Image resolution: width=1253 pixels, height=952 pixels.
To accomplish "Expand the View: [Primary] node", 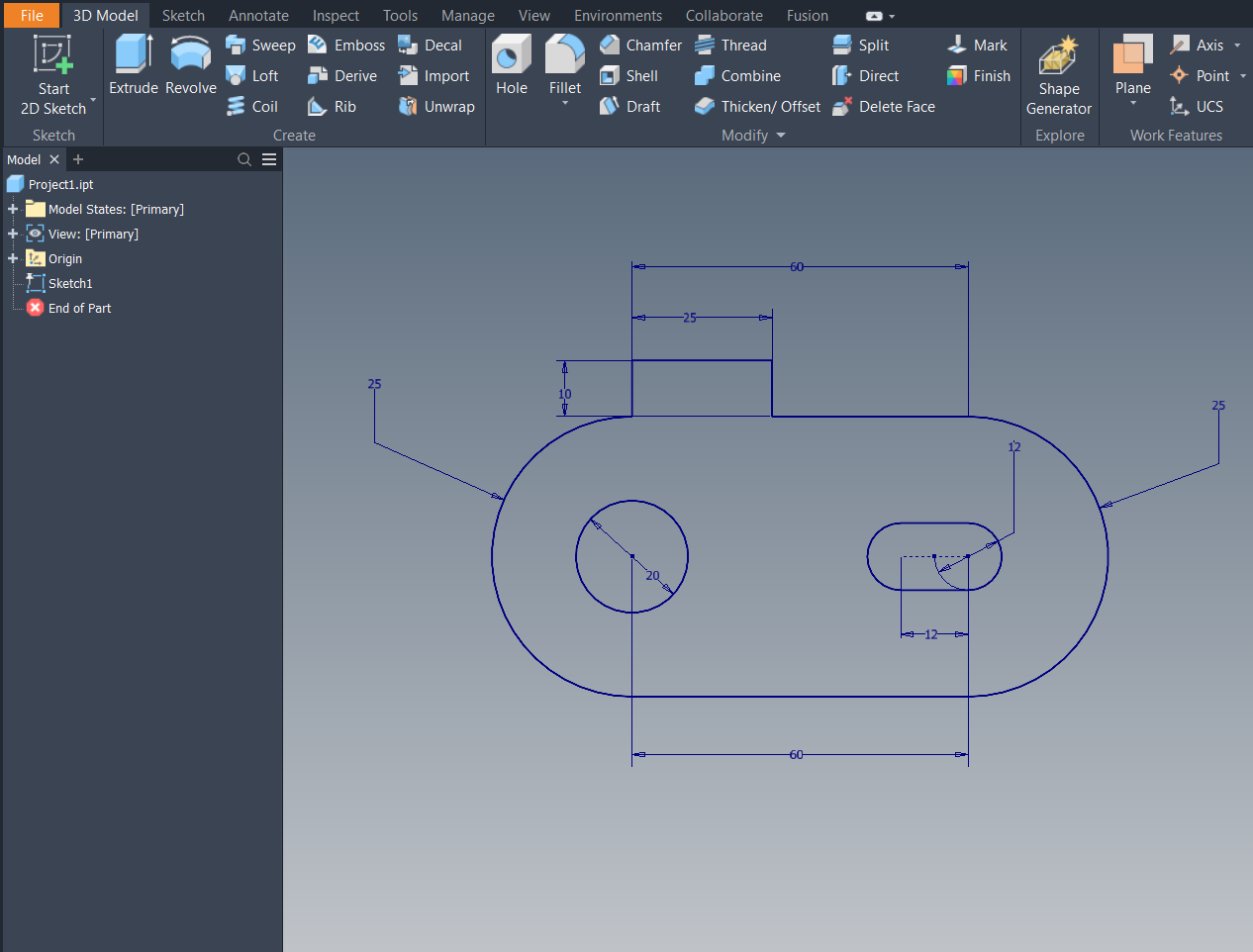I will click(x=13, y=234).
